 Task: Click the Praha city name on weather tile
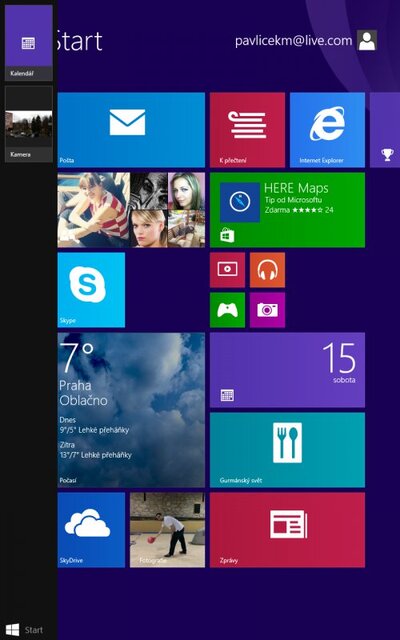(76, 385)
